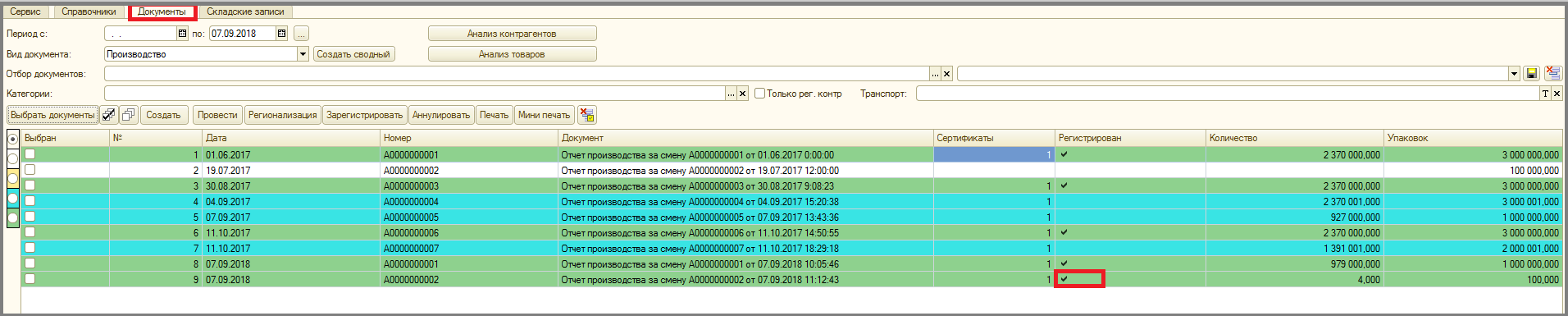The height and width of the screenshot is (316, 1568).
Task: Select document dated 30.08.2017 9:08:23
Action: tap(745, 185)
